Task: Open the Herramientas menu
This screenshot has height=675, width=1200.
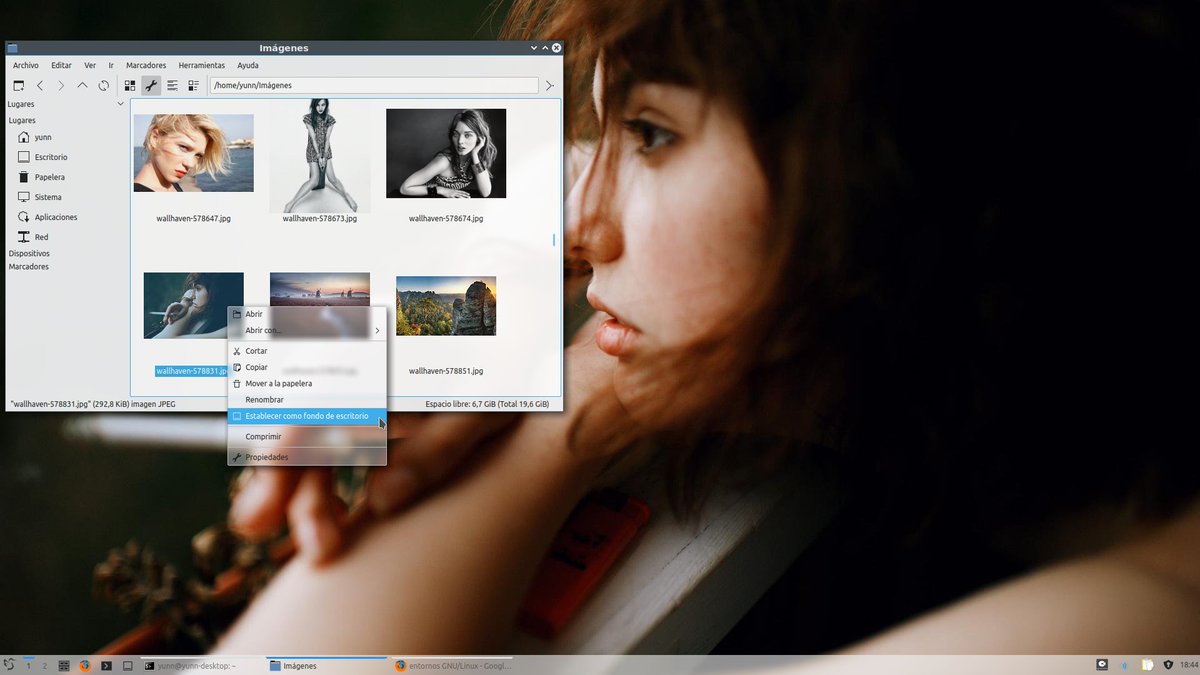Action: coord(202,65)
